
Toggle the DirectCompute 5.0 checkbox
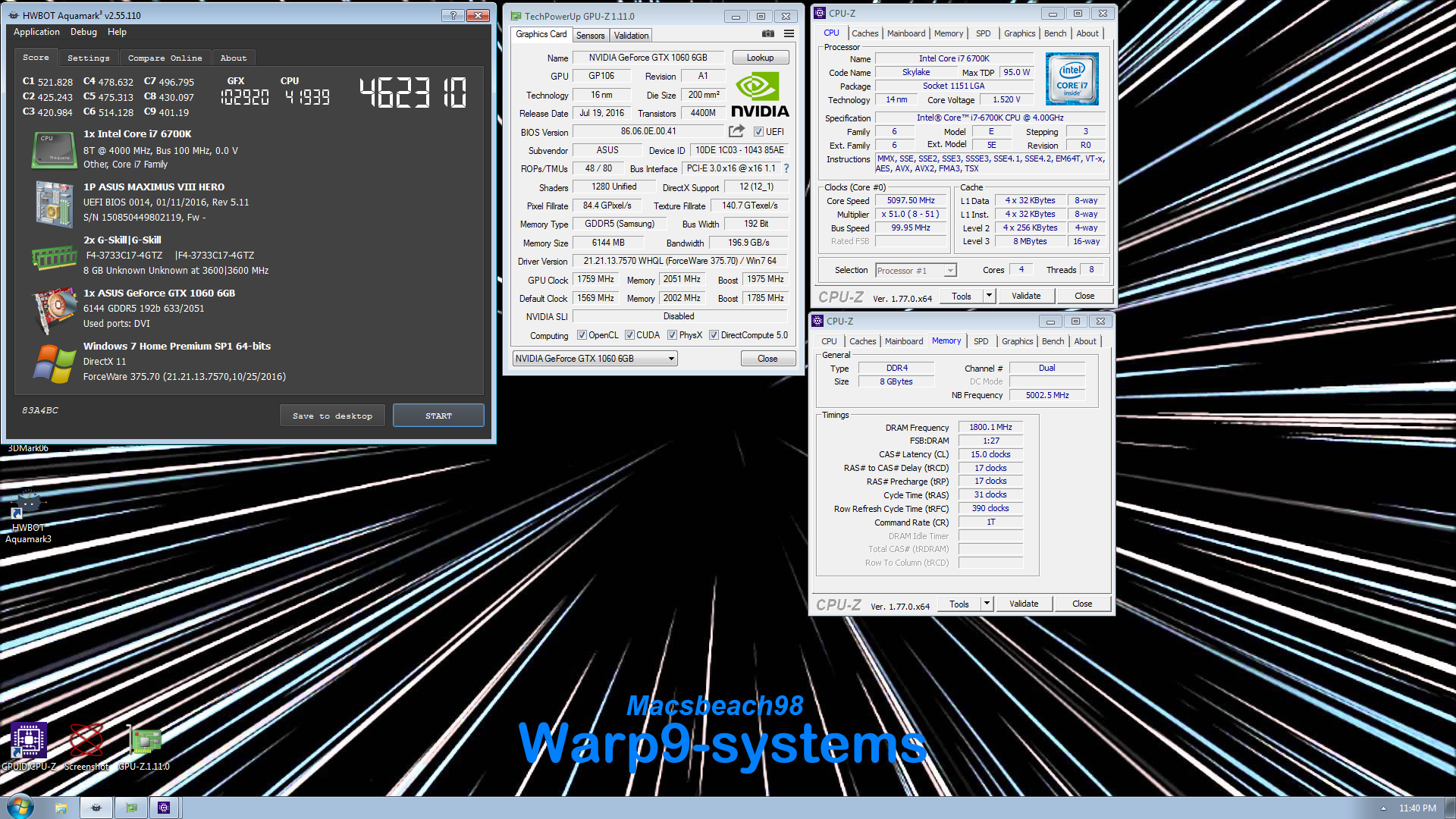[x=714, y=335]
